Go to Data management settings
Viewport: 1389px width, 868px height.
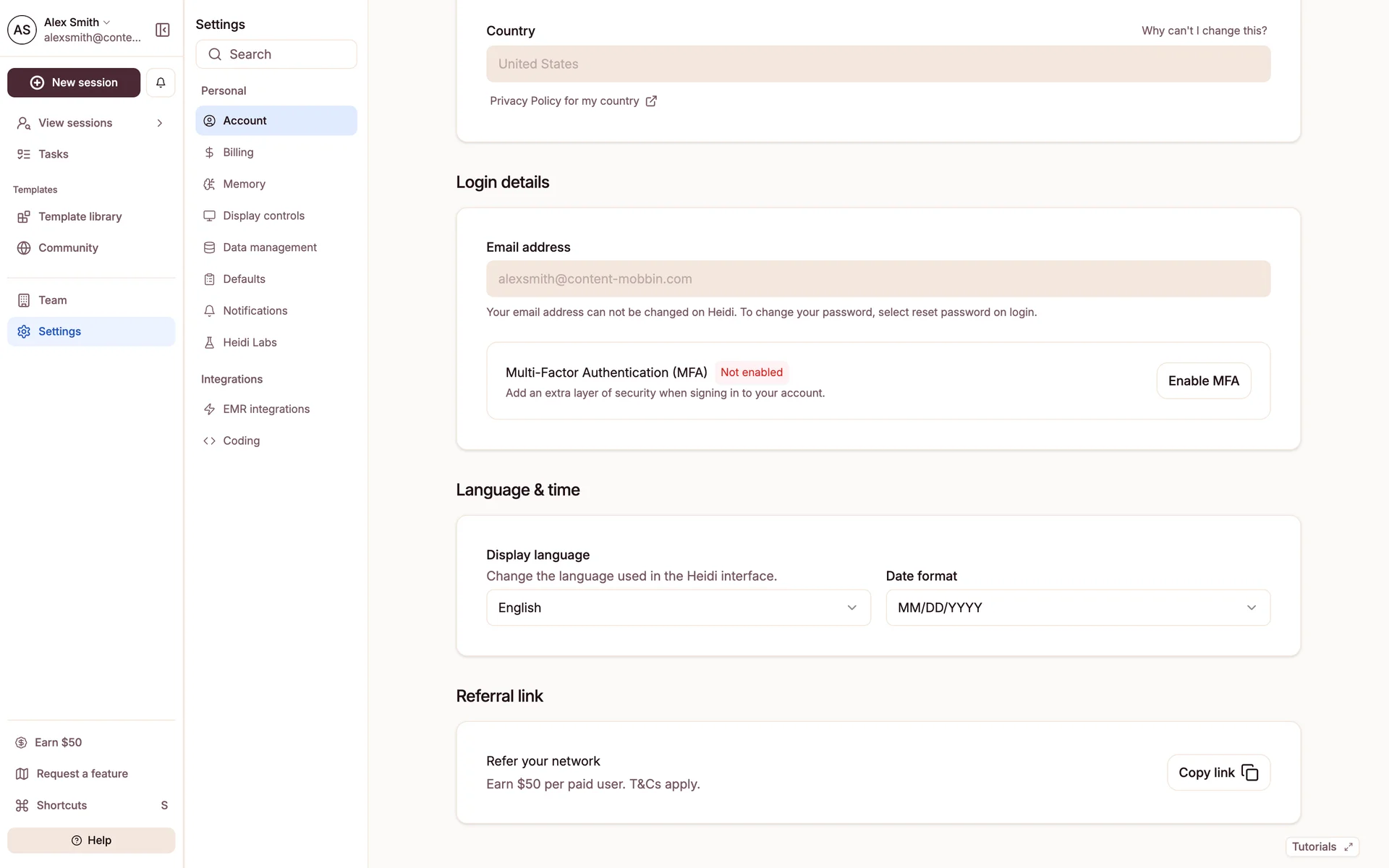269,247
